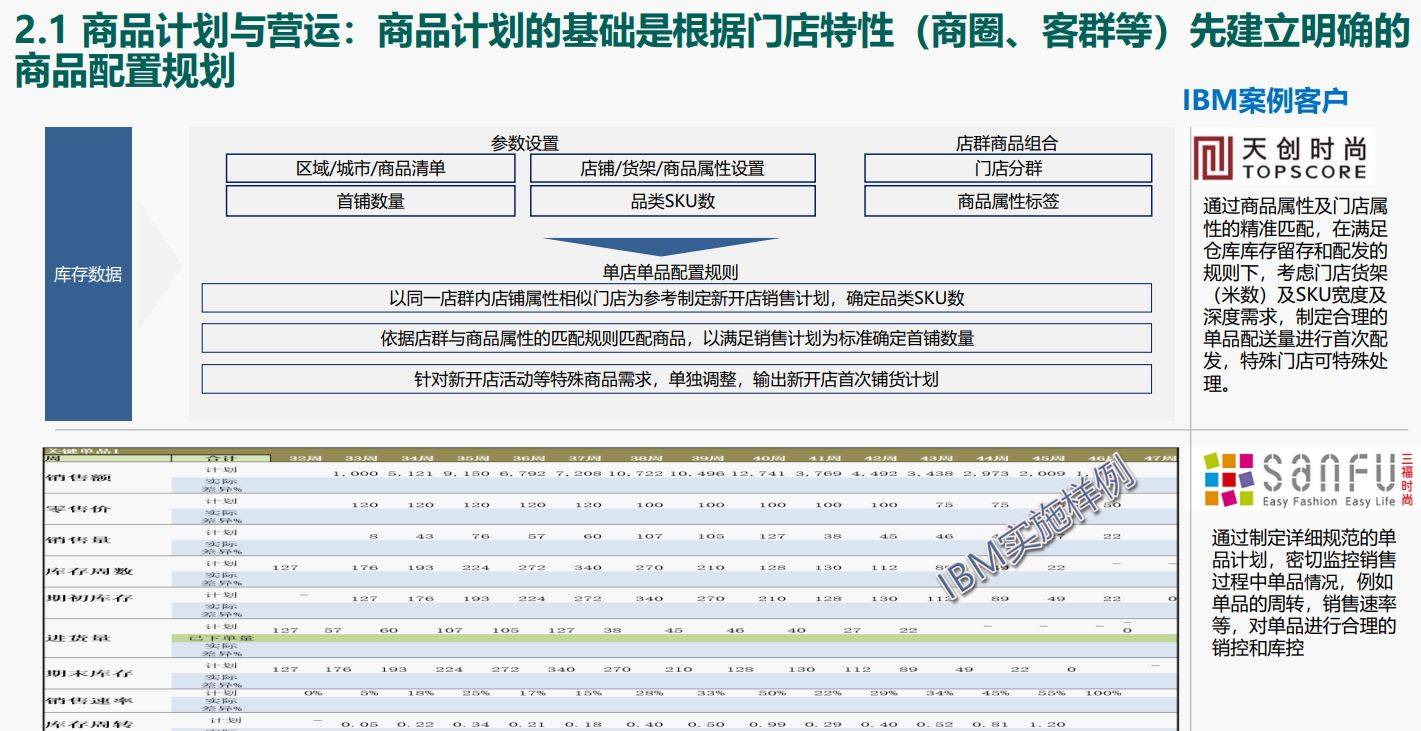
Task: Click the 0.99 inventory turnover cell
Action: pyautogui.click(x=768, y=724)
